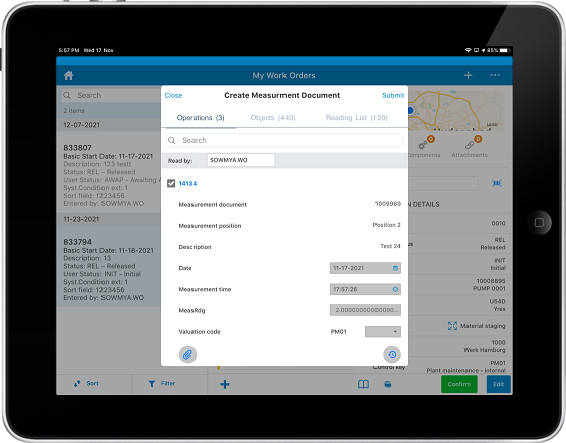Viewport: 566px width, 443px height.
Task: Tap the green Confirm button
Action: click(x=459, y=384)
